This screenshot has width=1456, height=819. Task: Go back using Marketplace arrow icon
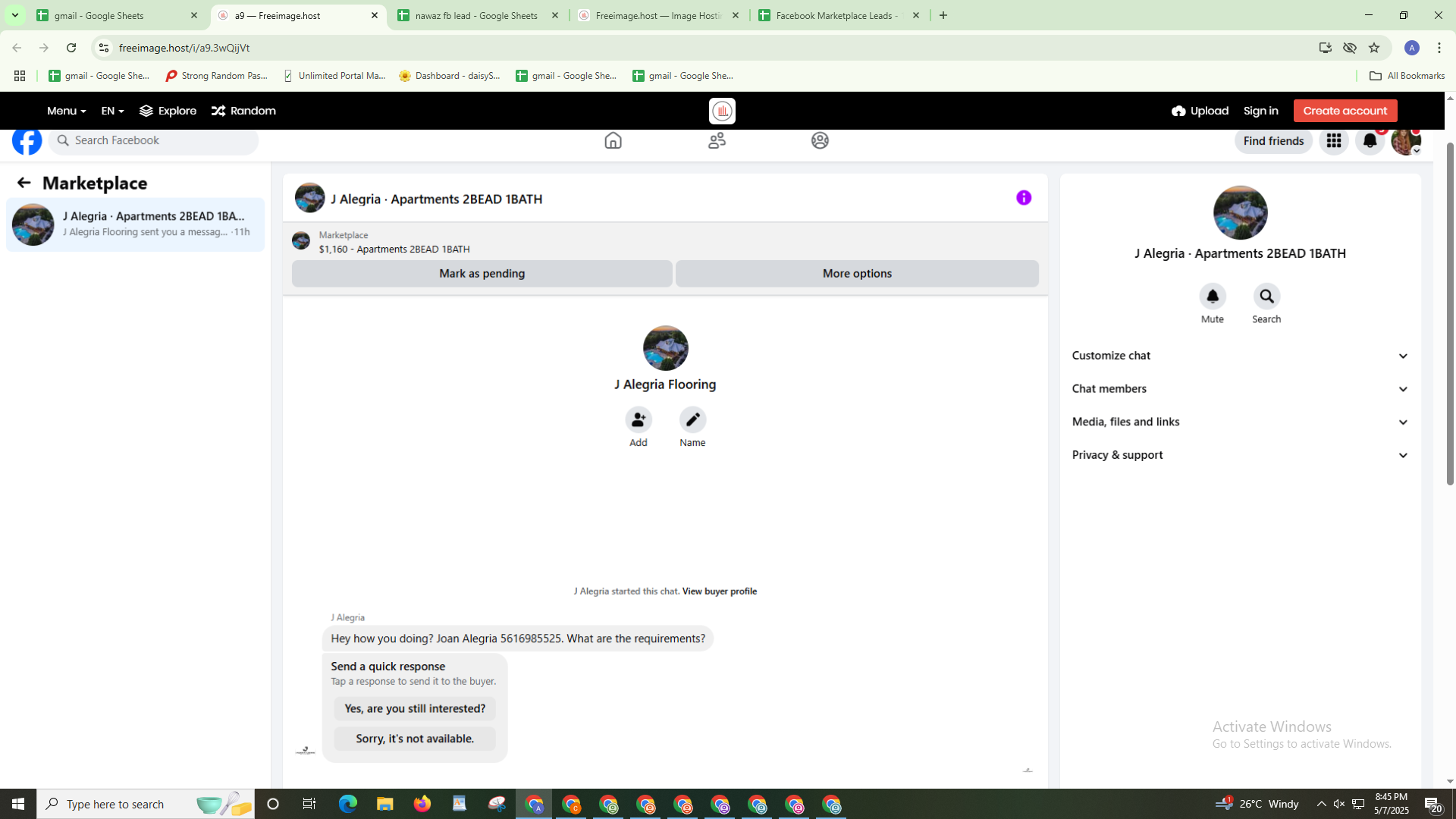pyautogui.click(x=24, y=183)
